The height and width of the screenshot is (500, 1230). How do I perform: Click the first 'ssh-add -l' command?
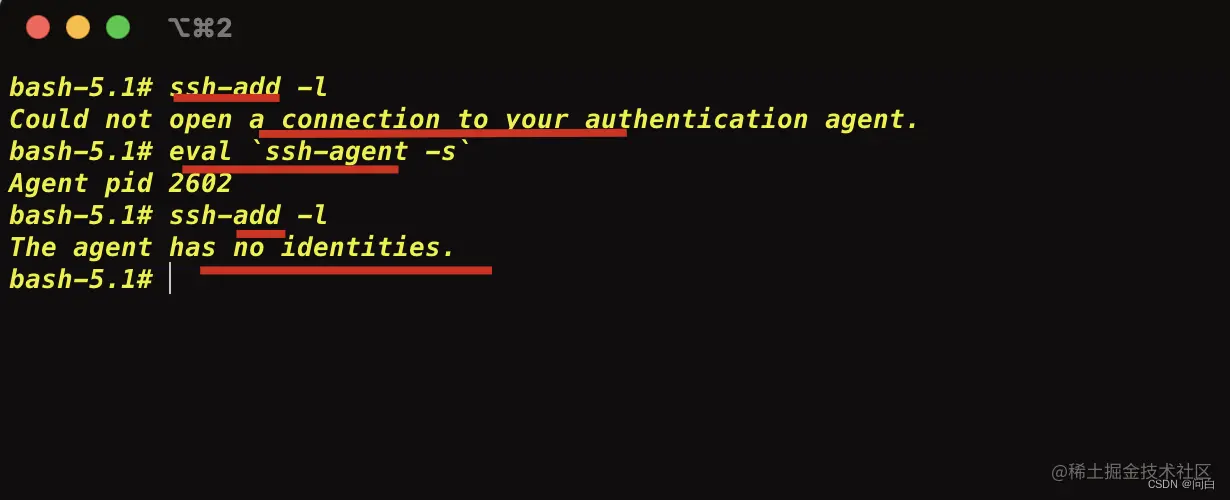[248, 87]
